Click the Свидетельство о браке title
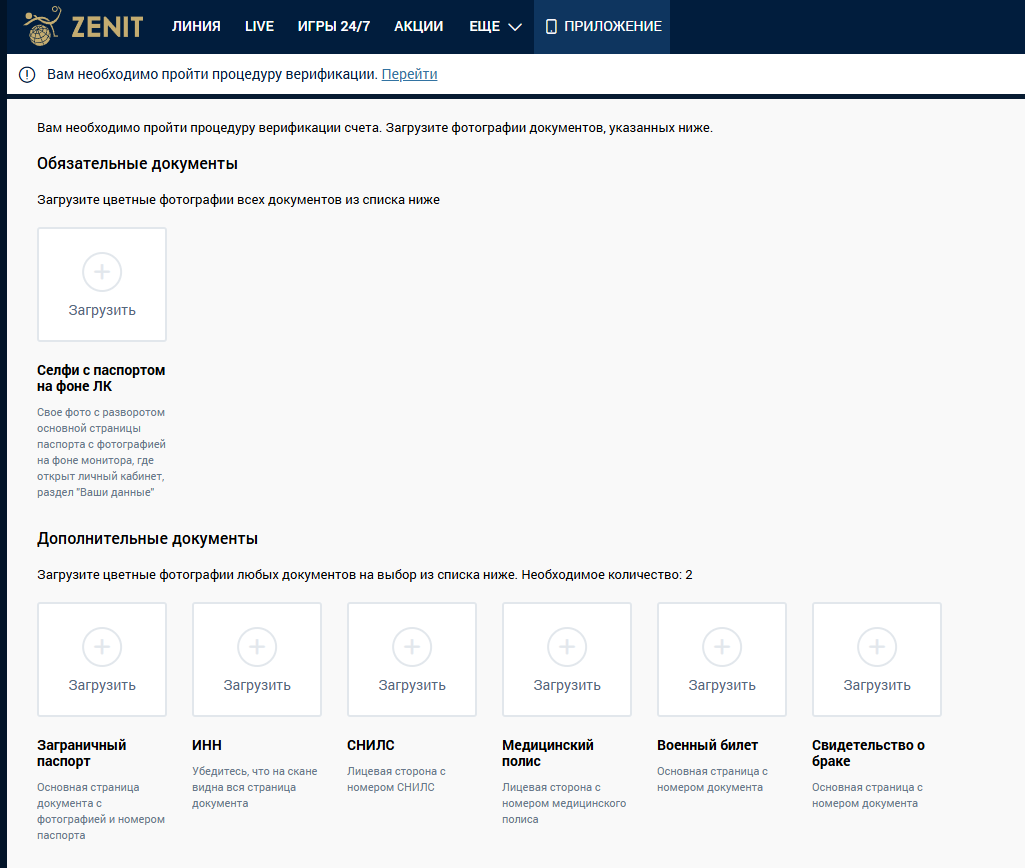 pos(868,753)
